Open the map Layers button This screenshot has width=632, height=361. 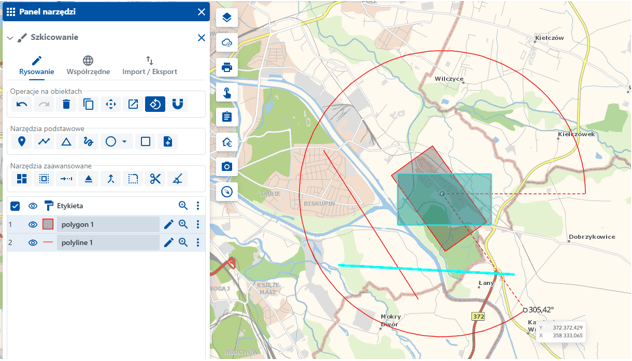point(227,18)
